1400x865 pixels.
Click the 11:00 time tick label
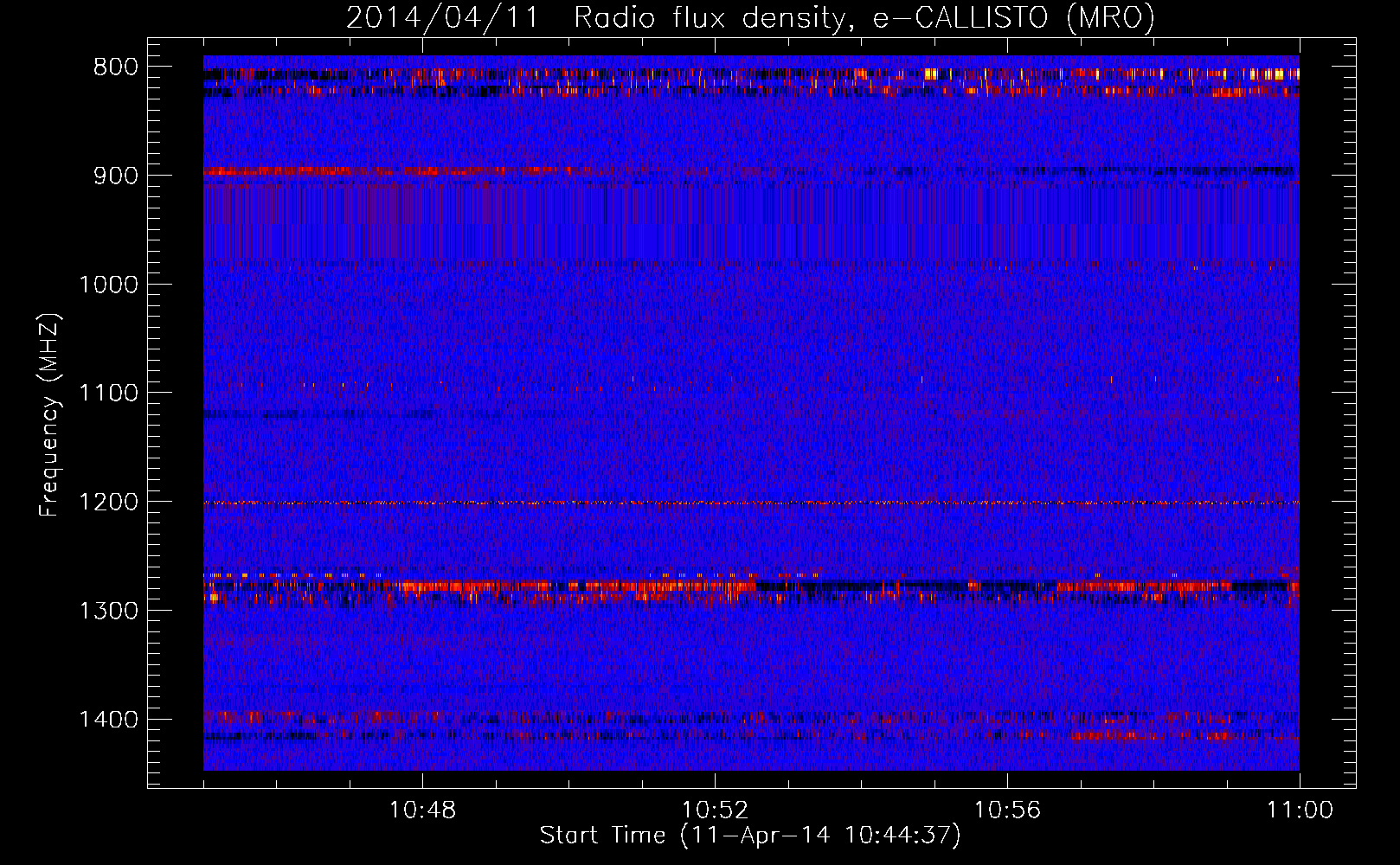1300,811
